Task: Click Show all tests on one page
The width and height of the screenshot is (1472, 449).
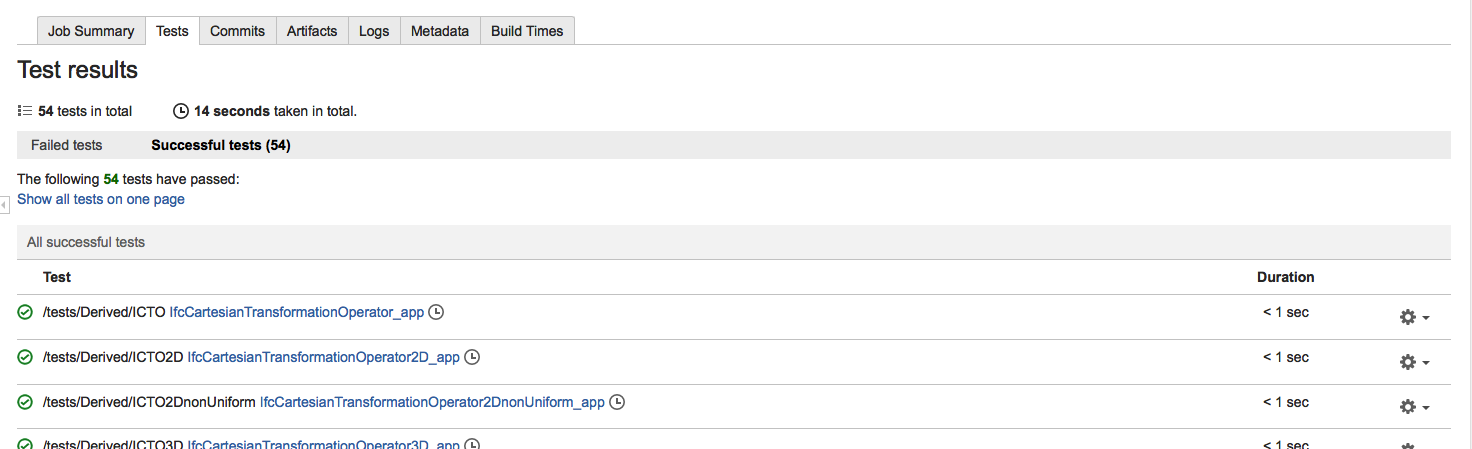Action: 101,199
